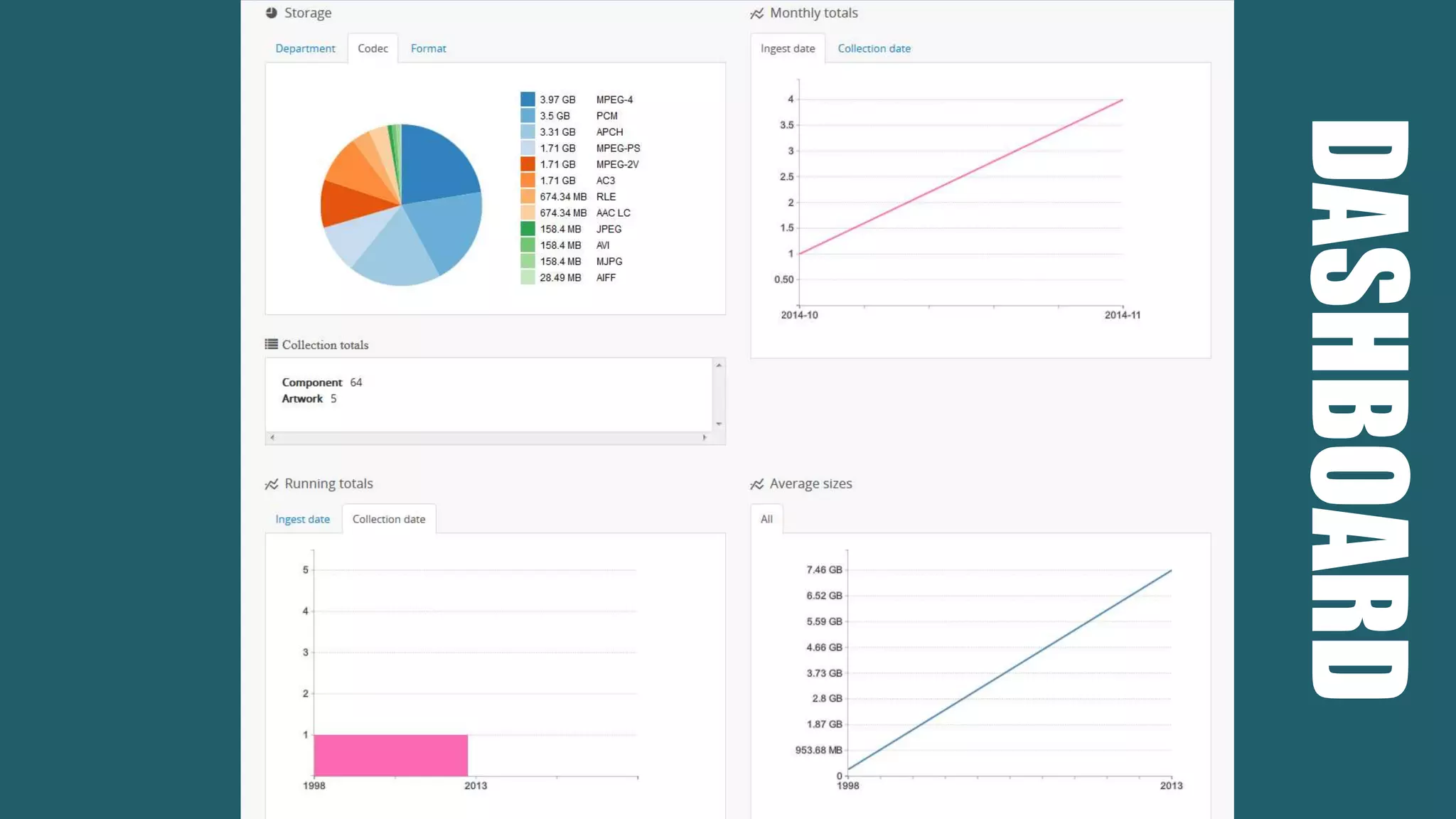Switch Running totals to Ingest date
Image resolution: width=1456 pixels, height=819 pixels.
(x=302, y=519)
